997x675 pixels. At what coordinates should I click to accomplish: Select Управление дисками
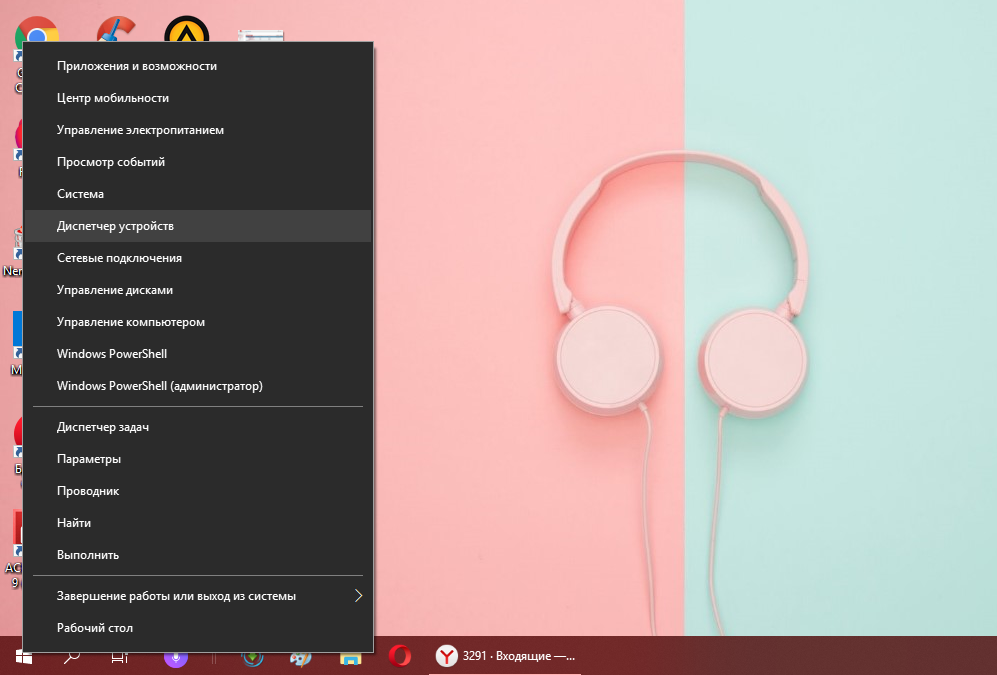pyautogui.click(x=198, y=290)
